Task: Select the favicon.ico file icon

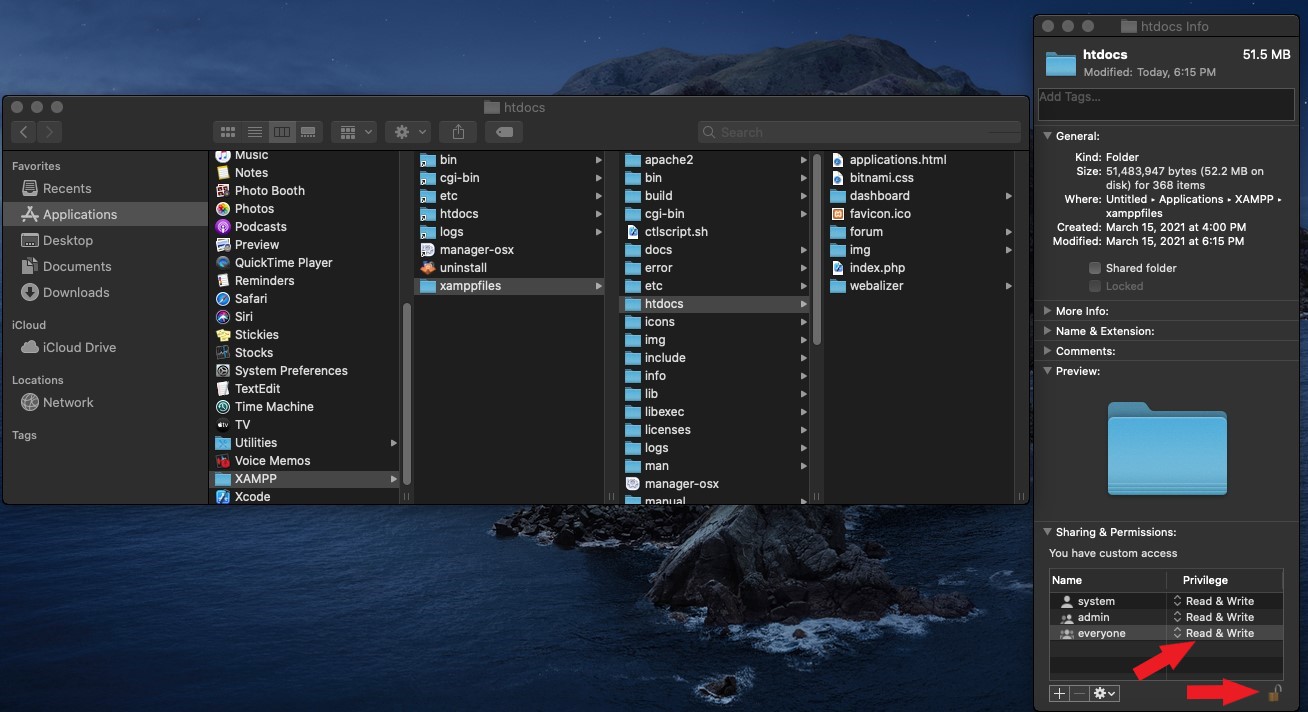Action: 838,213
